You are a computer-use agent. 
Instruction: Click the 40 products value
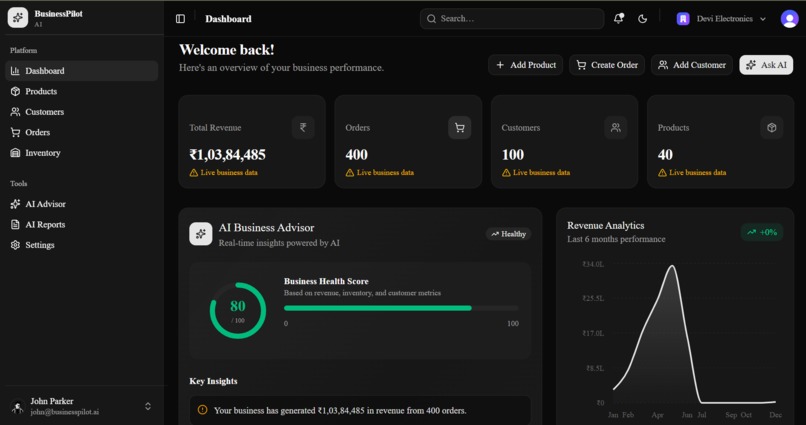pos(665,155)
